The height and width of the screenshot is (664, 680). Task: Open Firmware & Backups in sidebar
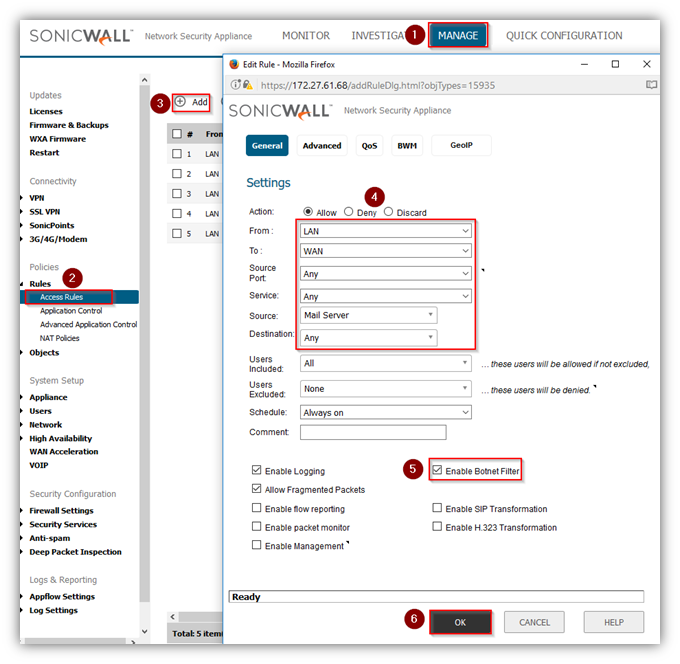69,125
